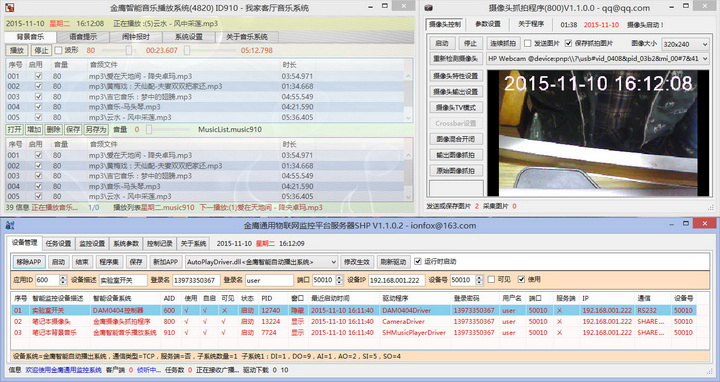
Task: Open 摄像头特性设置
Action: tap(456, 76)
